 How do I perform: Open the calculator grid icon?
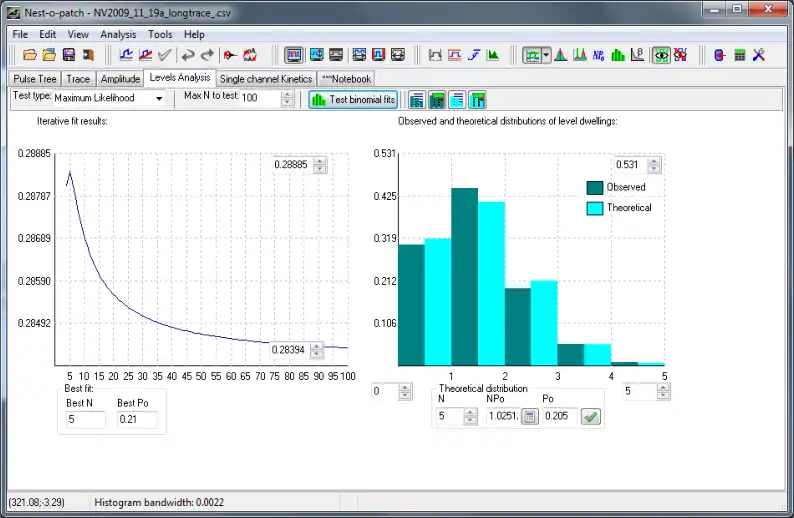(740, 55)
